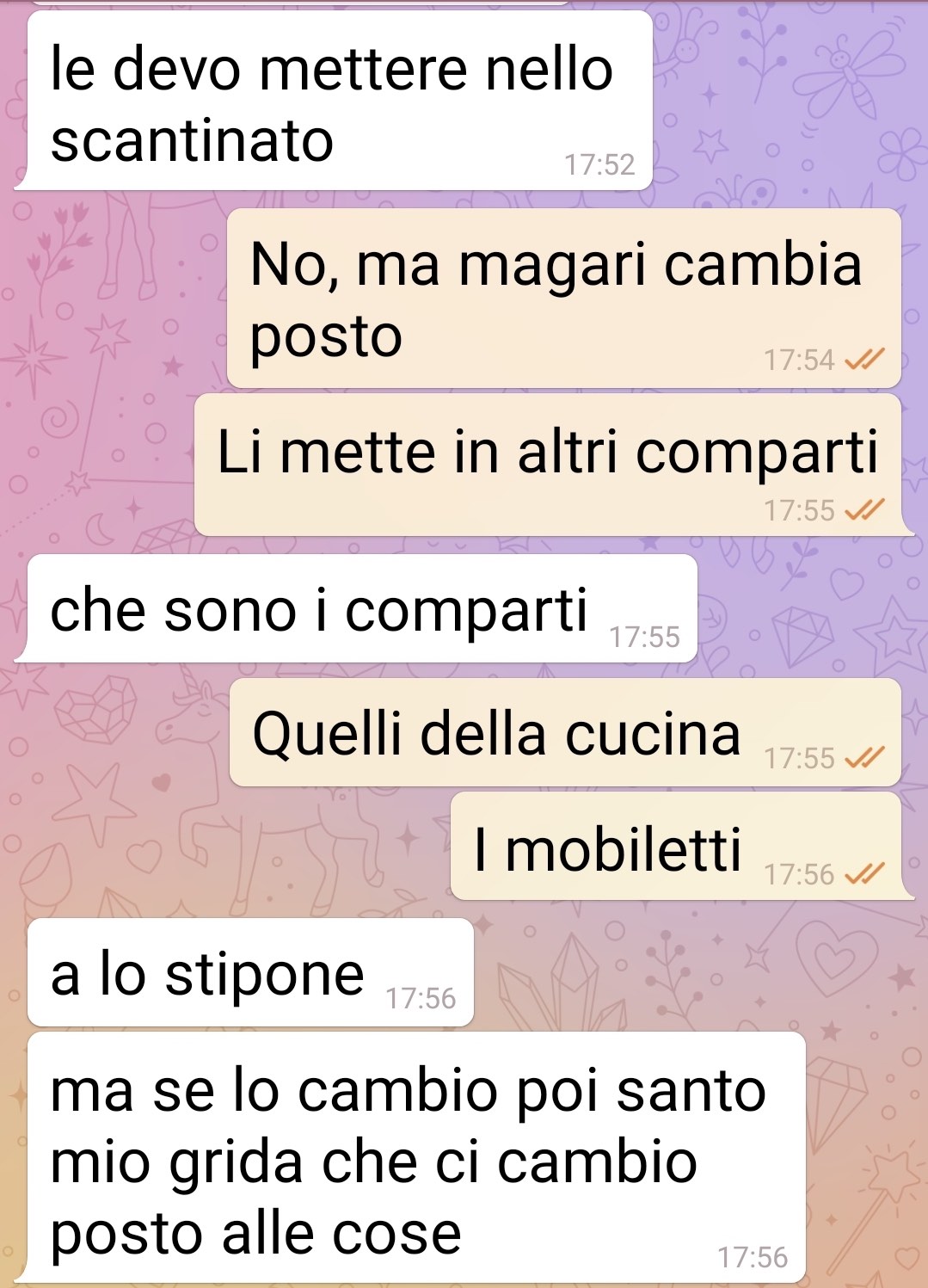
Task: Click double checkmarks beside 'I mobiletti'
Action: [x=864, y=874]
